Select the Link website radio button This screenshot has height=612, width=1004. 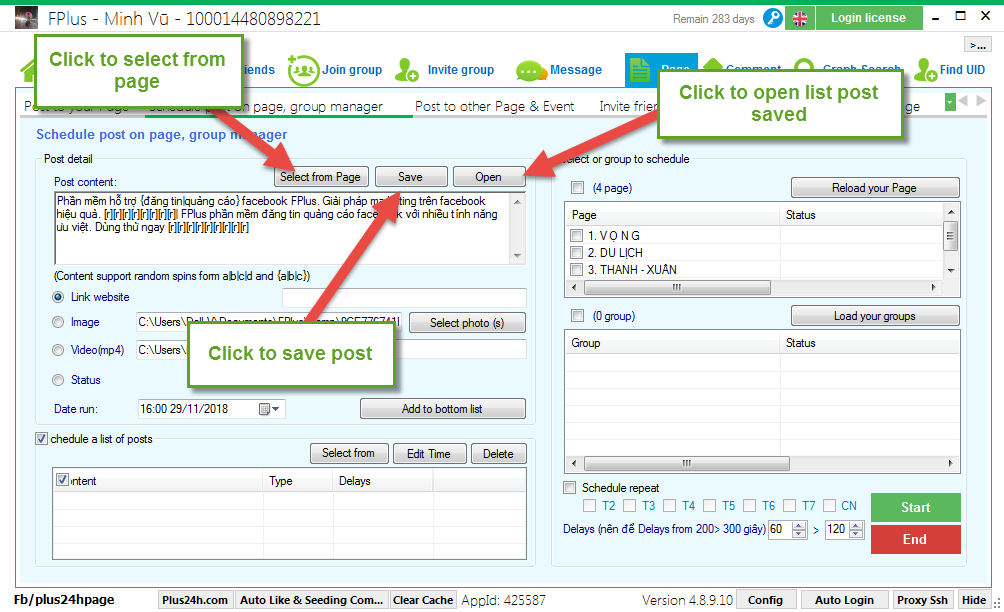point(58,297)
